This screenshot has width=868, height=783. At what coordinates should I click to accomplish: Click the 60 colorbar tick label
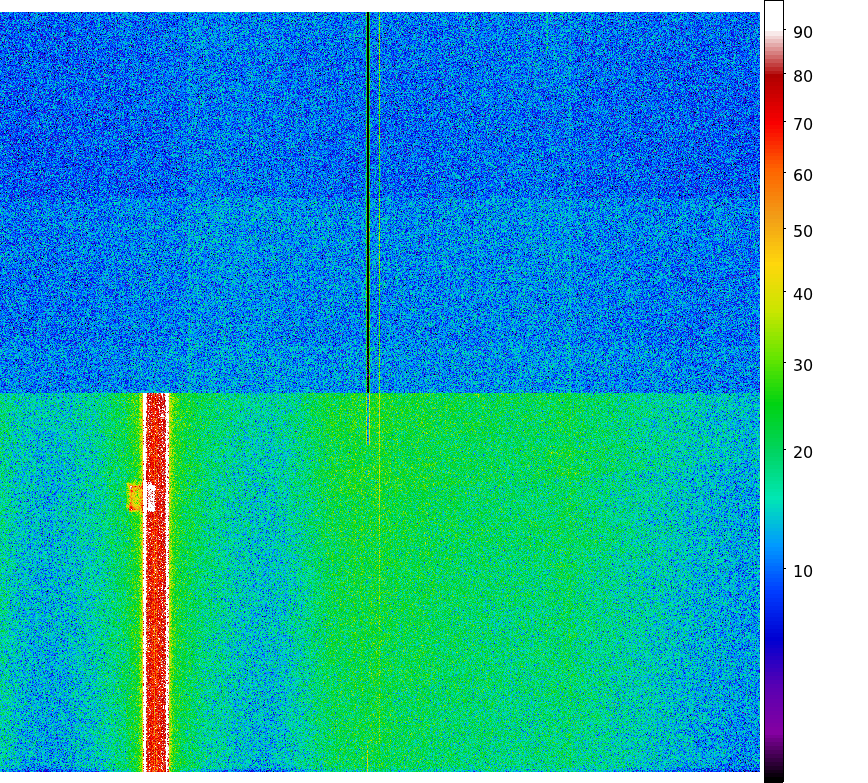[803, 176]
